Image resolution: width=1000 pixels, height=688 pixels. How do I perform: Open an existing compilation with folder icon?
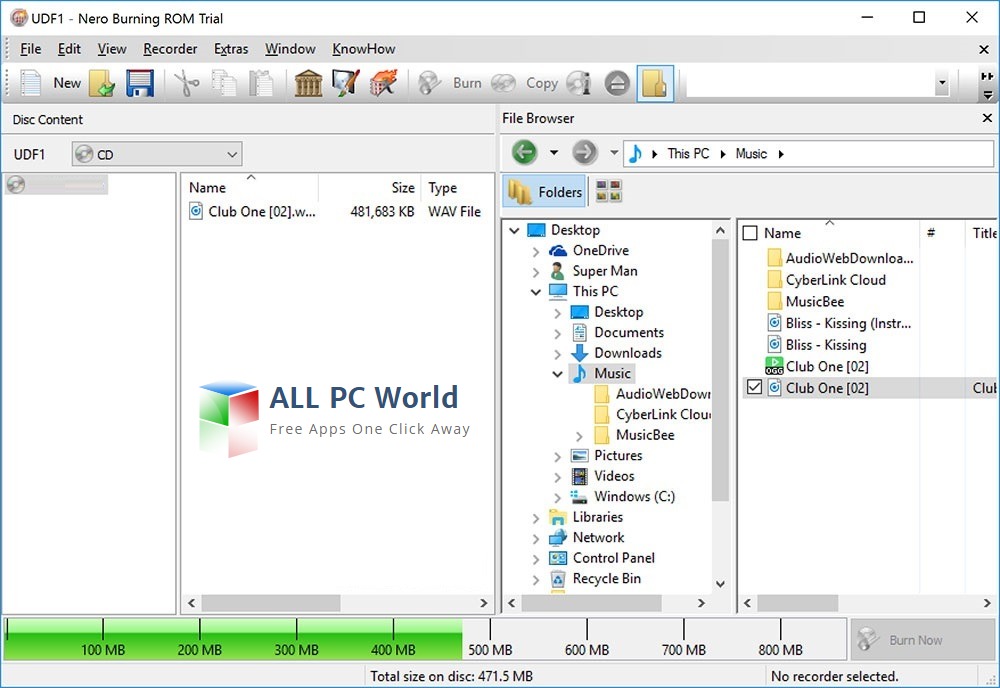(x=102, y=83)
